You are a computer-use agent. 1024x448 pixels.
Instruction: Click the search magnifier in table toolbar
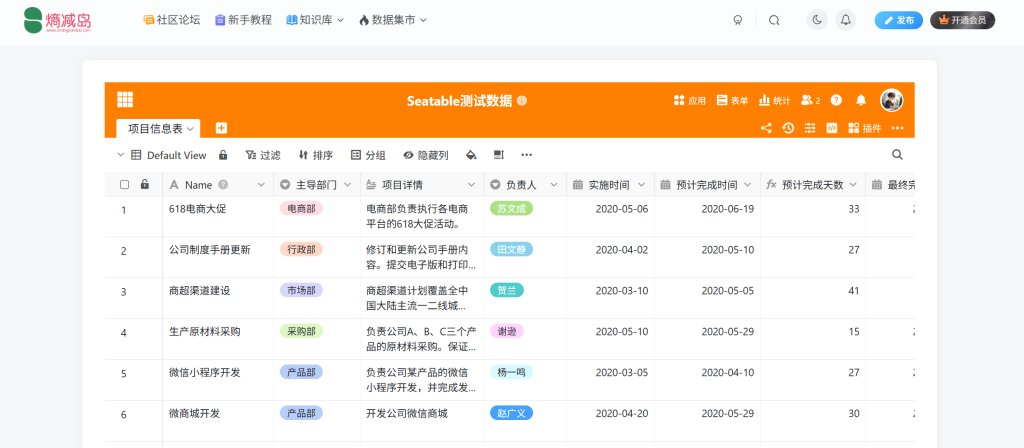(x=897, y=155)
